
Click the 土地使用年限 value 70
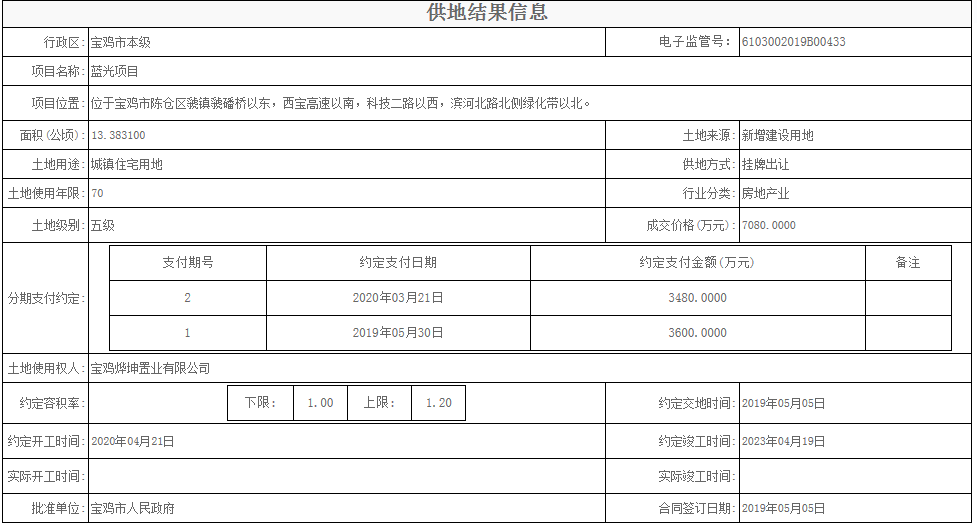tap(97, 193)
